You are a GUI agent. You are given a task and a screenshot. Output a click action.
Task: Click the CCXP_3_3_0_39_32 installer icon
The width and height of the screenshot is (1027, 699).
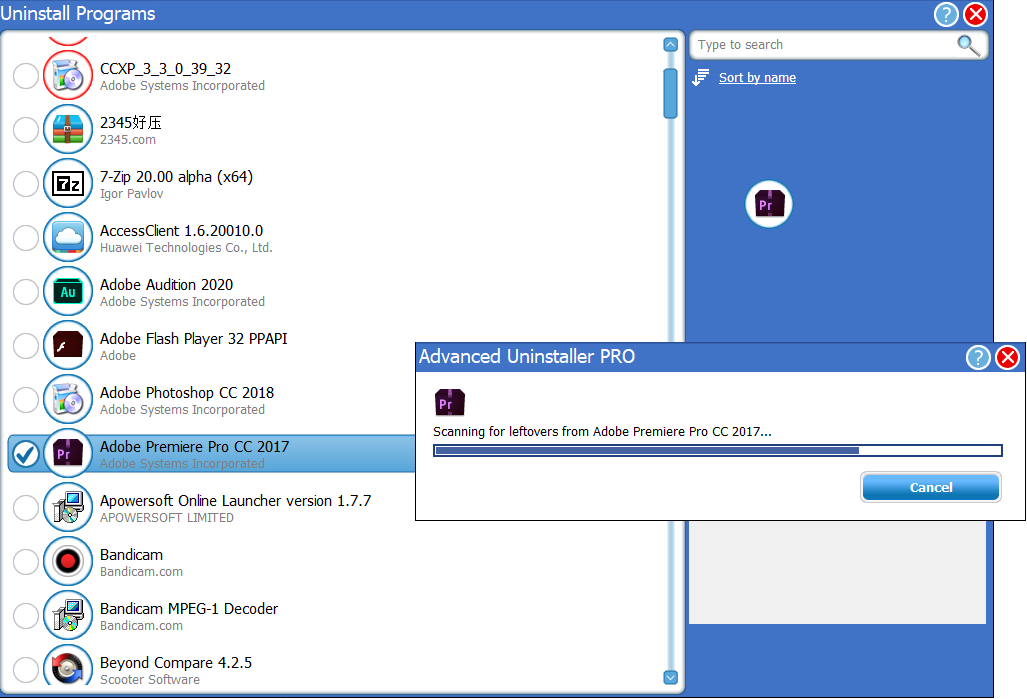click(x=67, y=75)
